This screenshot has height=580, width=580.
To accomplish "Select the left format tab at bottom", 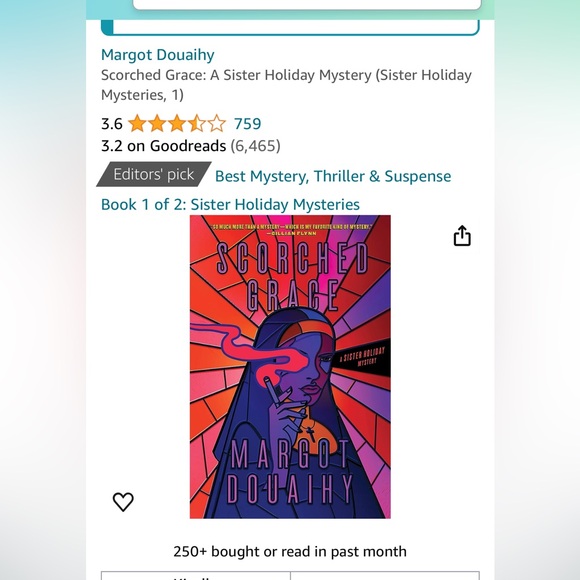I will 196,576.
